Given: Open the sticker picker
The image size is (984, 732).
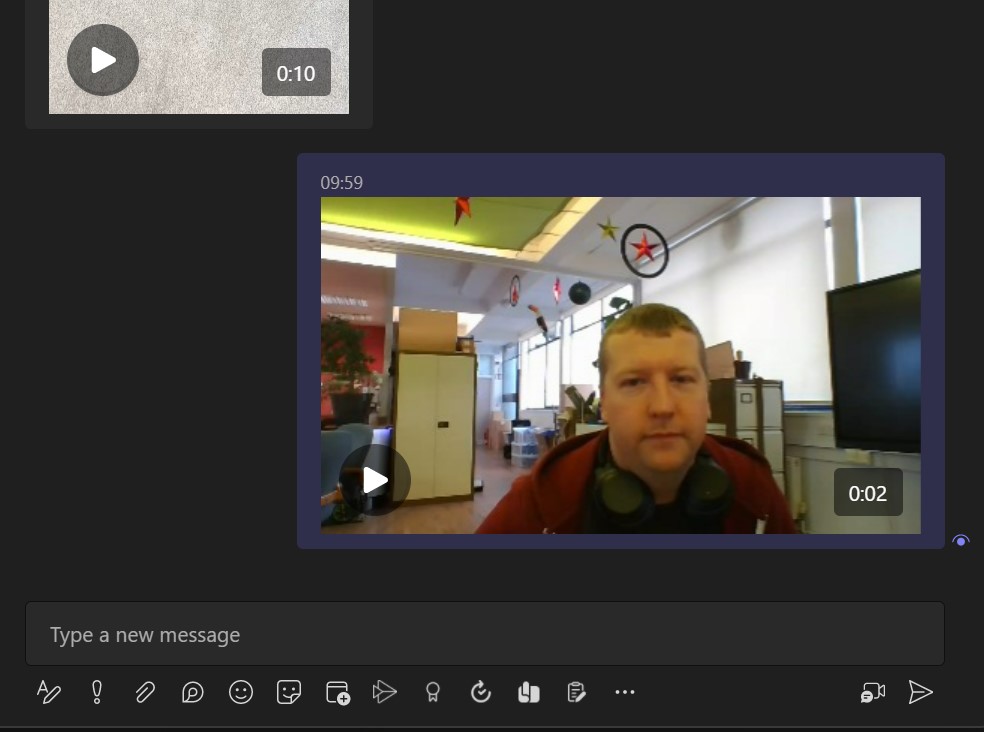Looking at the screenshot, I should pos(289,692).
